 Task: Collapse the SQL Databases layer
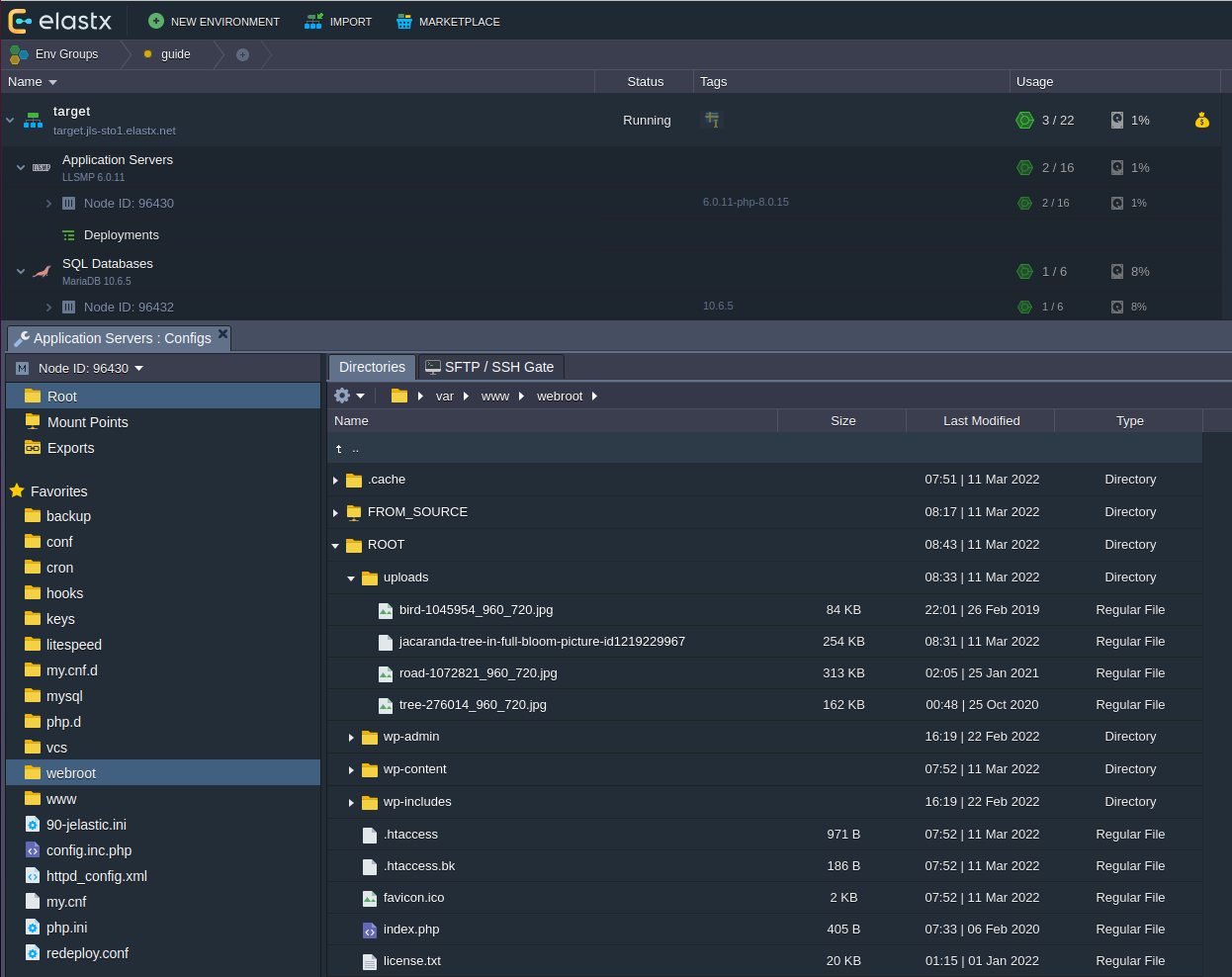[x=21, y=271]
